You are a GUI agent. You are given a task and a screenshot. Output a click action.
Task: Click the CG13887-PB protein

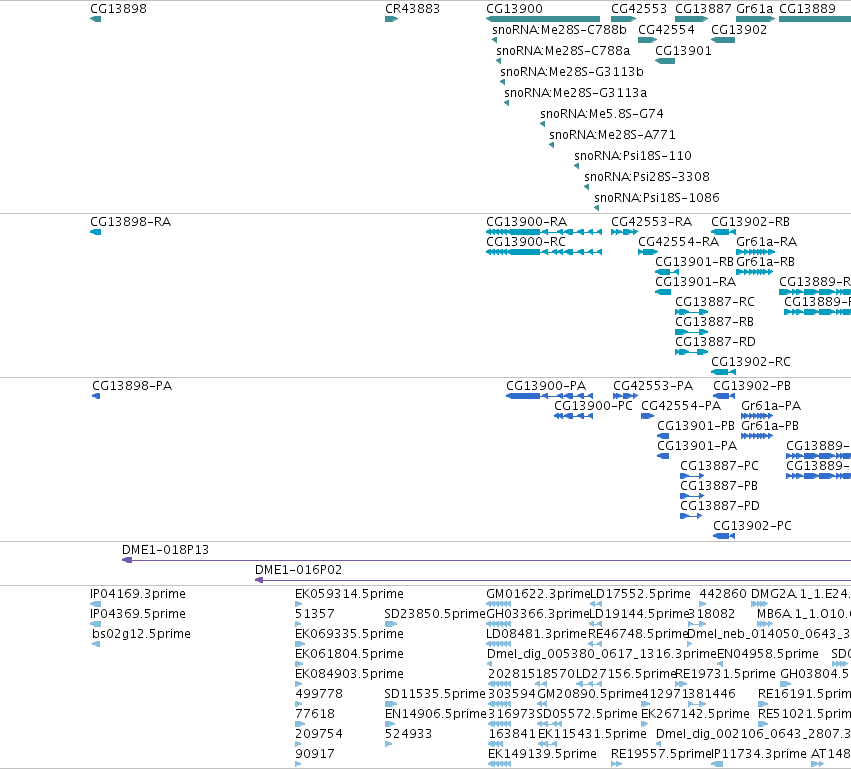coord(692,496)
